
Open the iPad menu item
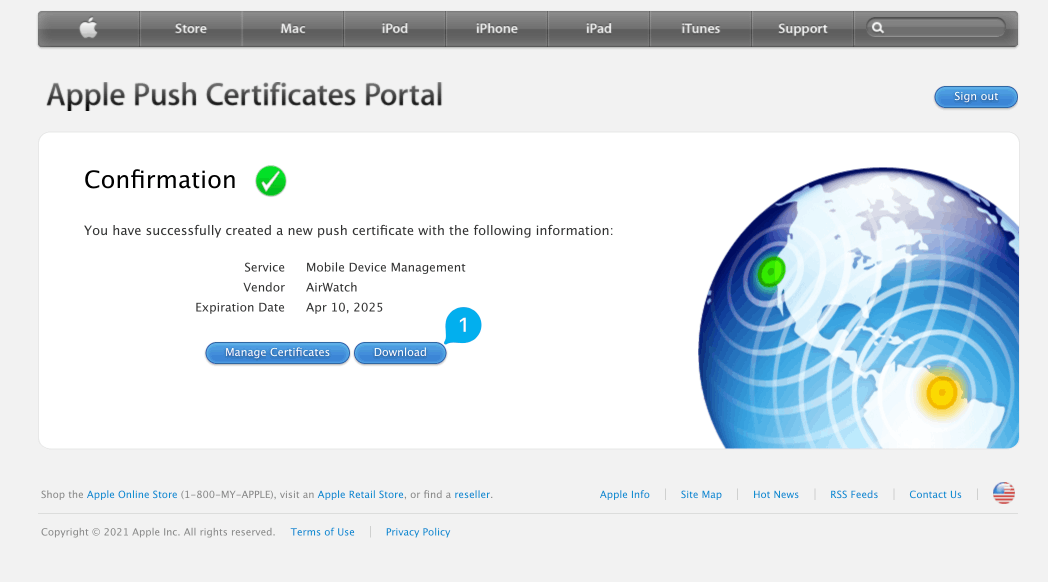pyautogui.click(x=599, y=29)
